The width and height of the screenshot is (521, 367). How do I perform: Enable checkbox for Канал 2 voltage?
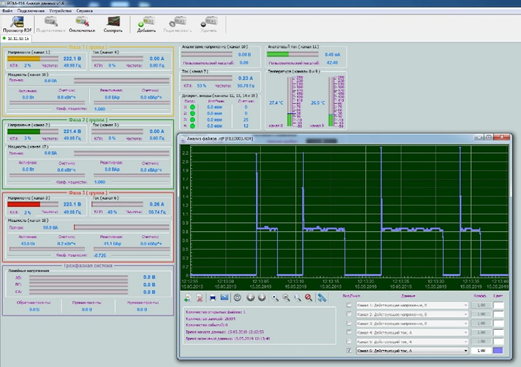click(349, 314)
